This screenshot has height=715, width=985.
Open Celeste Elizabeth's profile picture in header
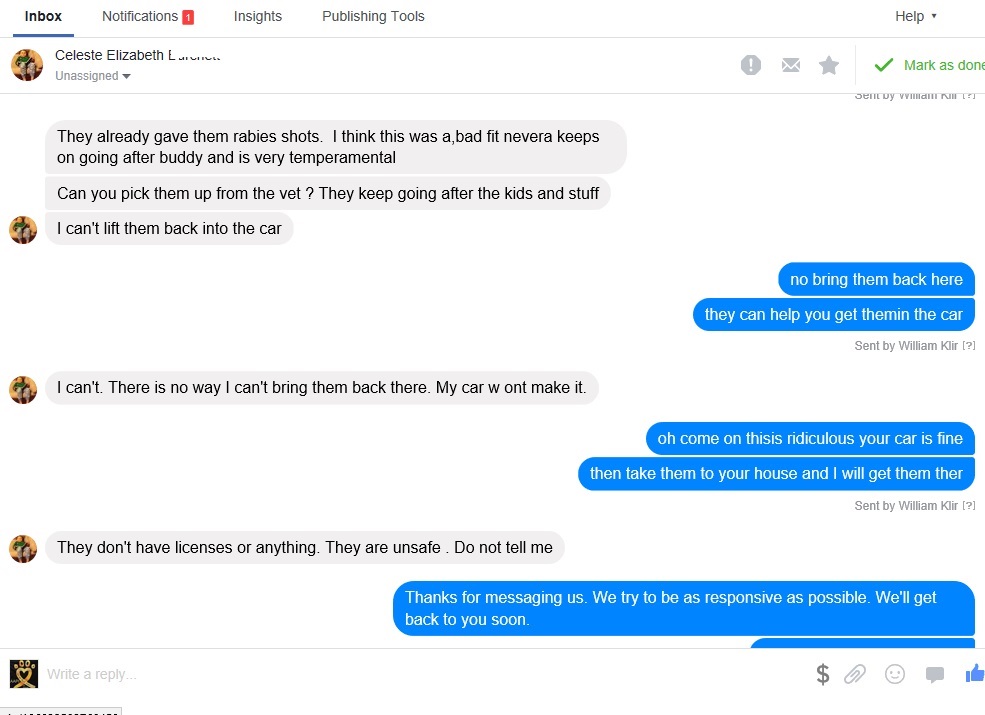(27, 65)
